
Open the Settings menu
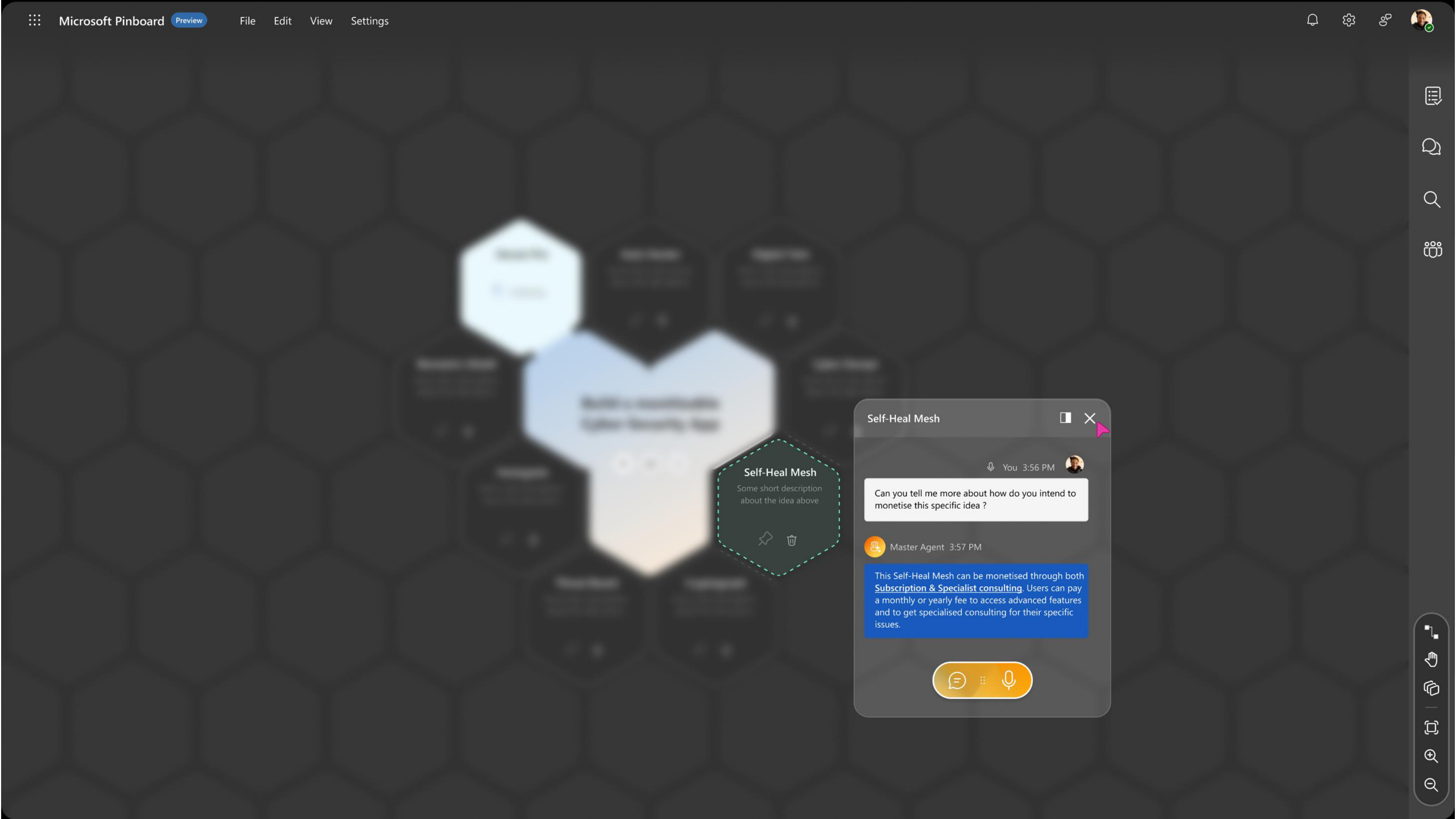369,21
